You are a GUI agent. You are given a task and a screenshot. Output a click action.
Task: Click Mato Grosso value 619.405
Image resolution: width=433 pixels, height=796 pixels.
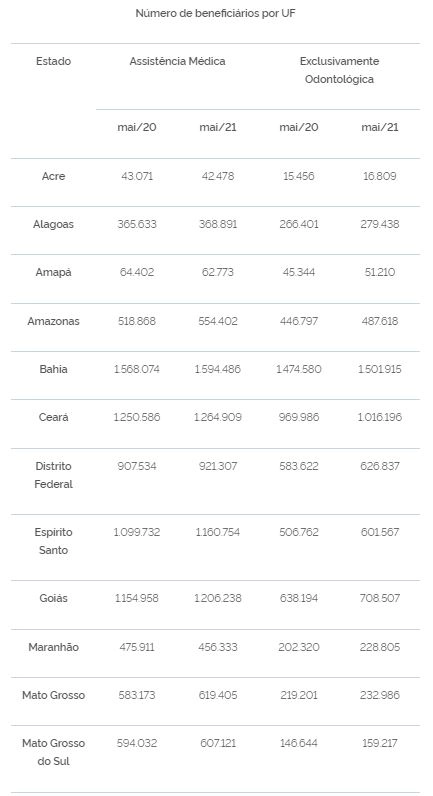coord(218,695)
